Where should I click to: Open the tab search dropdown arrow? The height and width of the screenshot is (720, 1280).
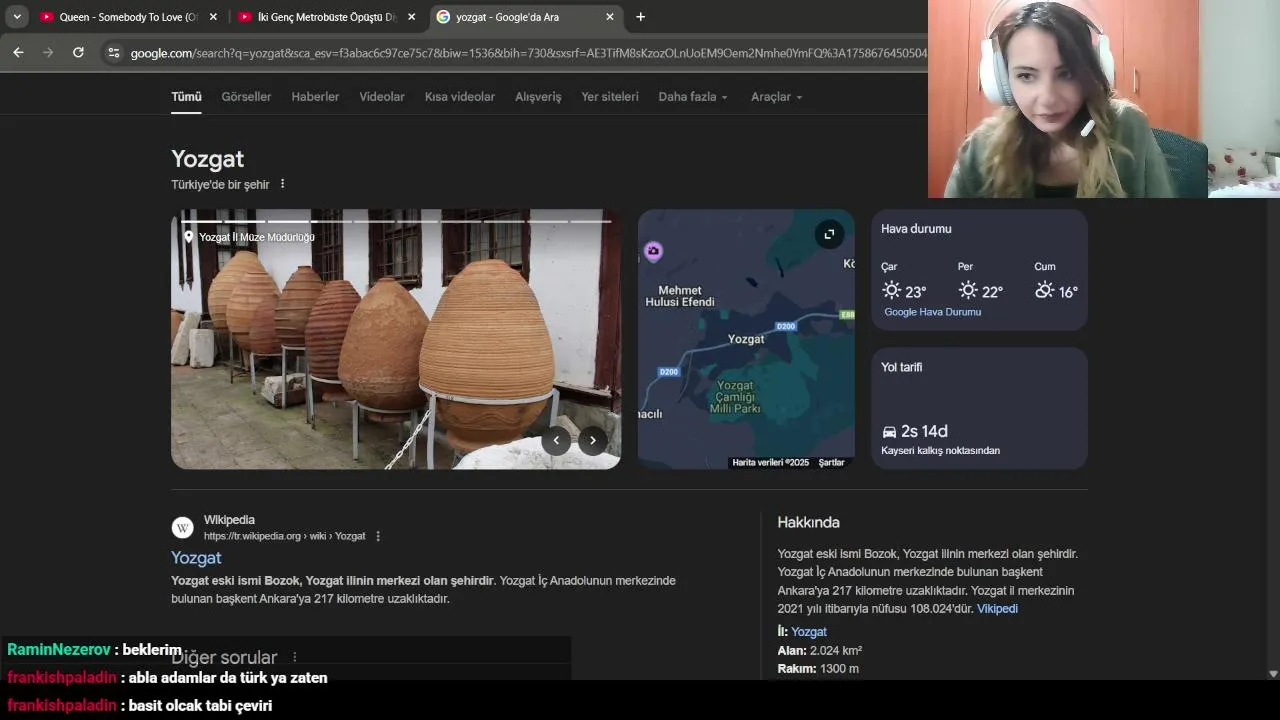coord(17,17)
